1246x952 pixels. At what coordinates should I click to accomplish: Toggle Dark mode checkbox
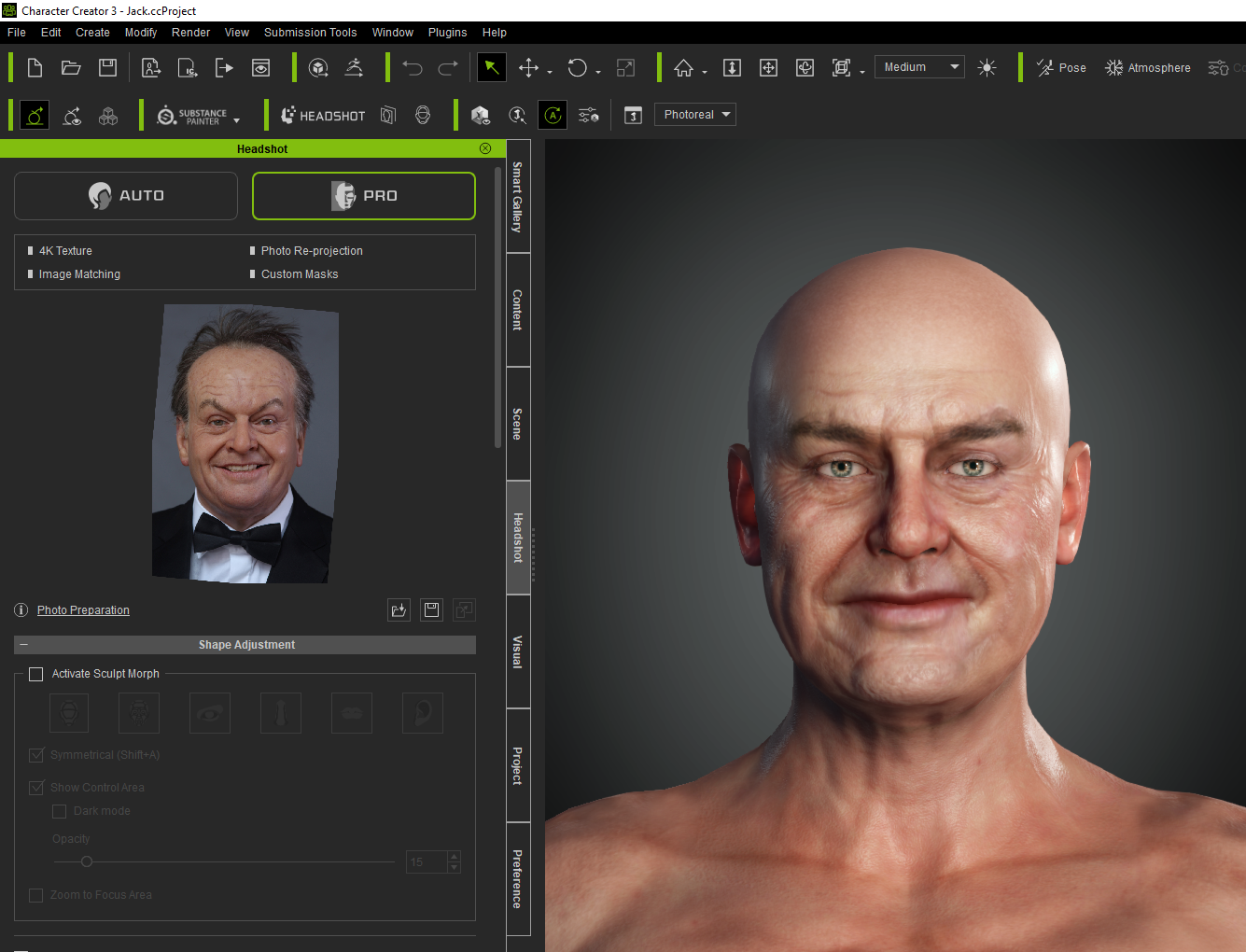[60, 811]
